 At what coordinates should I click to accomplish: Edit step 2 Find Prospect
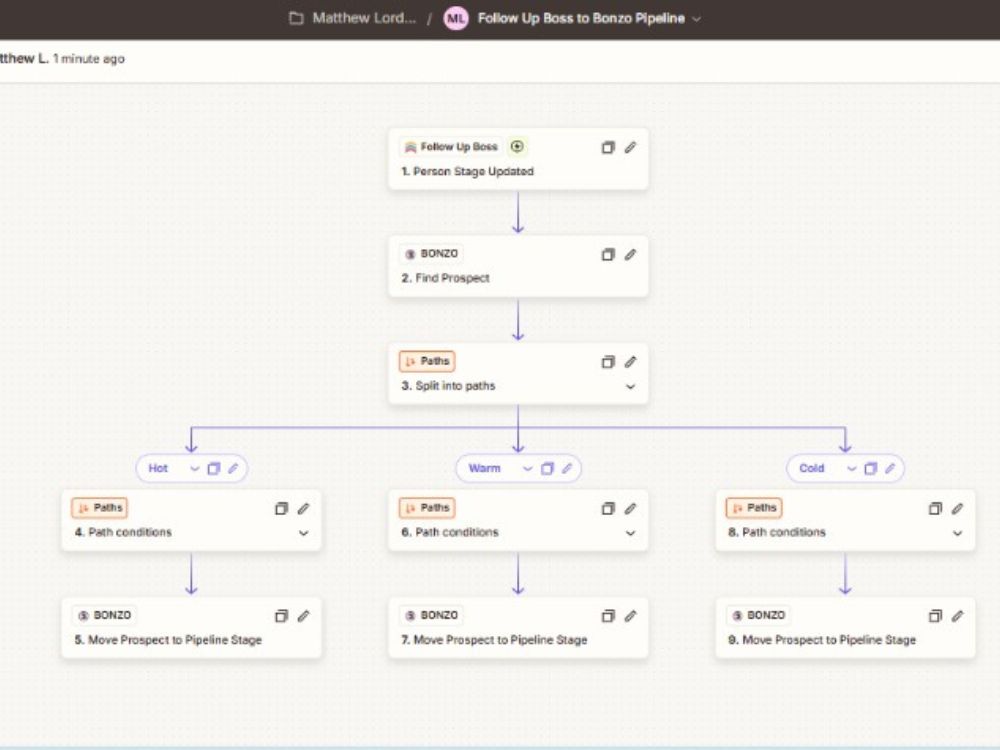tap(630, 254)
